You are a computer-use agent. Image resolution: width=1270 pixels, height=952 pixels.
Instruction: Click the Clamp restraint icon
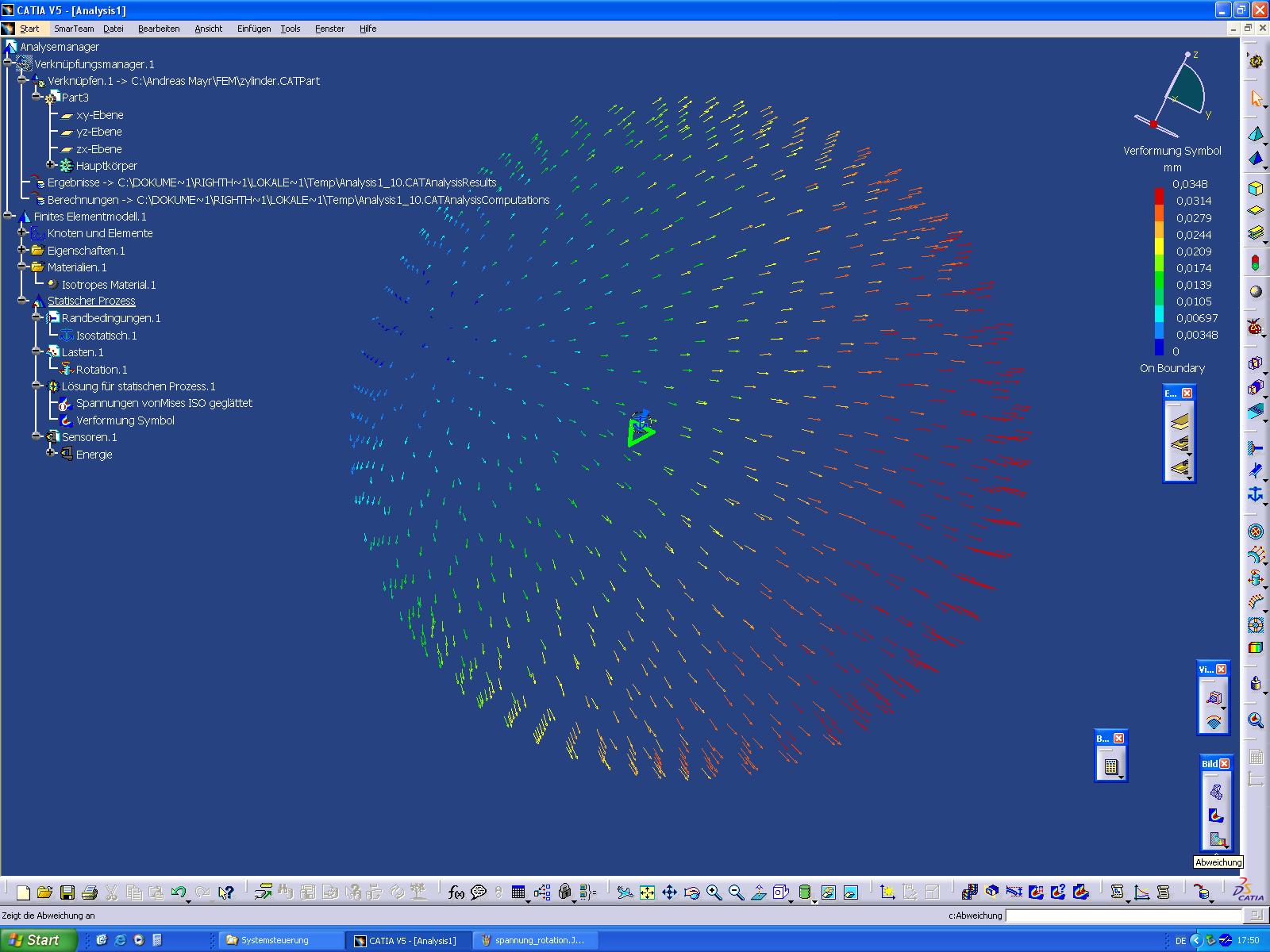click(1256, 448)
